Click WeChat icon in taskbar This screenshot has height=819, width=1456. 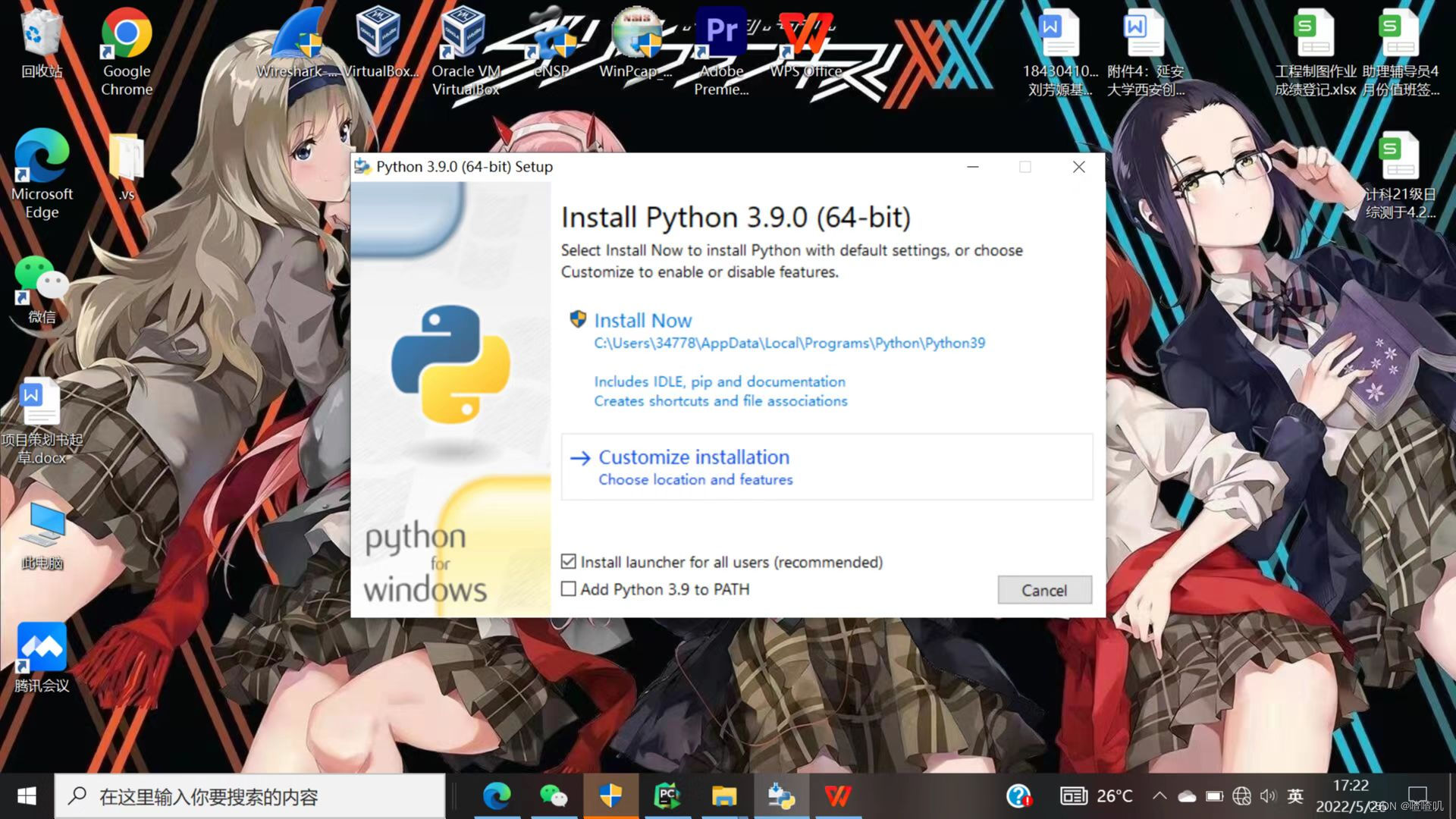pos(553,795)
